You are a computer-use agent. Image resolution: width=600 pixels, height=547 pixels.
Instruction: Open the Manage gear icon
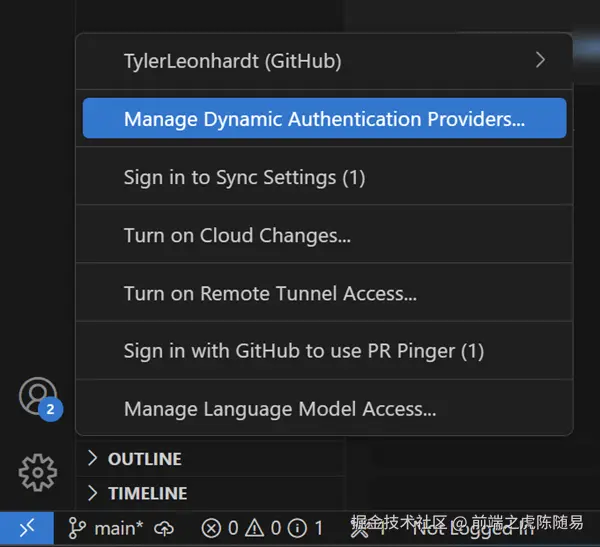click(x=38, y=473)
